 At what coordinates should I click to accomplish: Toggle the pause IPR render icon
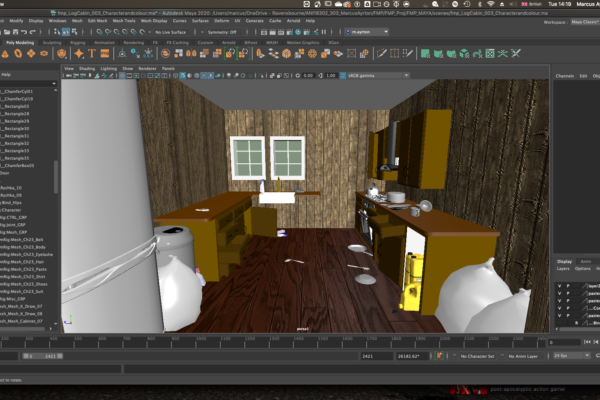pos(324,32)
